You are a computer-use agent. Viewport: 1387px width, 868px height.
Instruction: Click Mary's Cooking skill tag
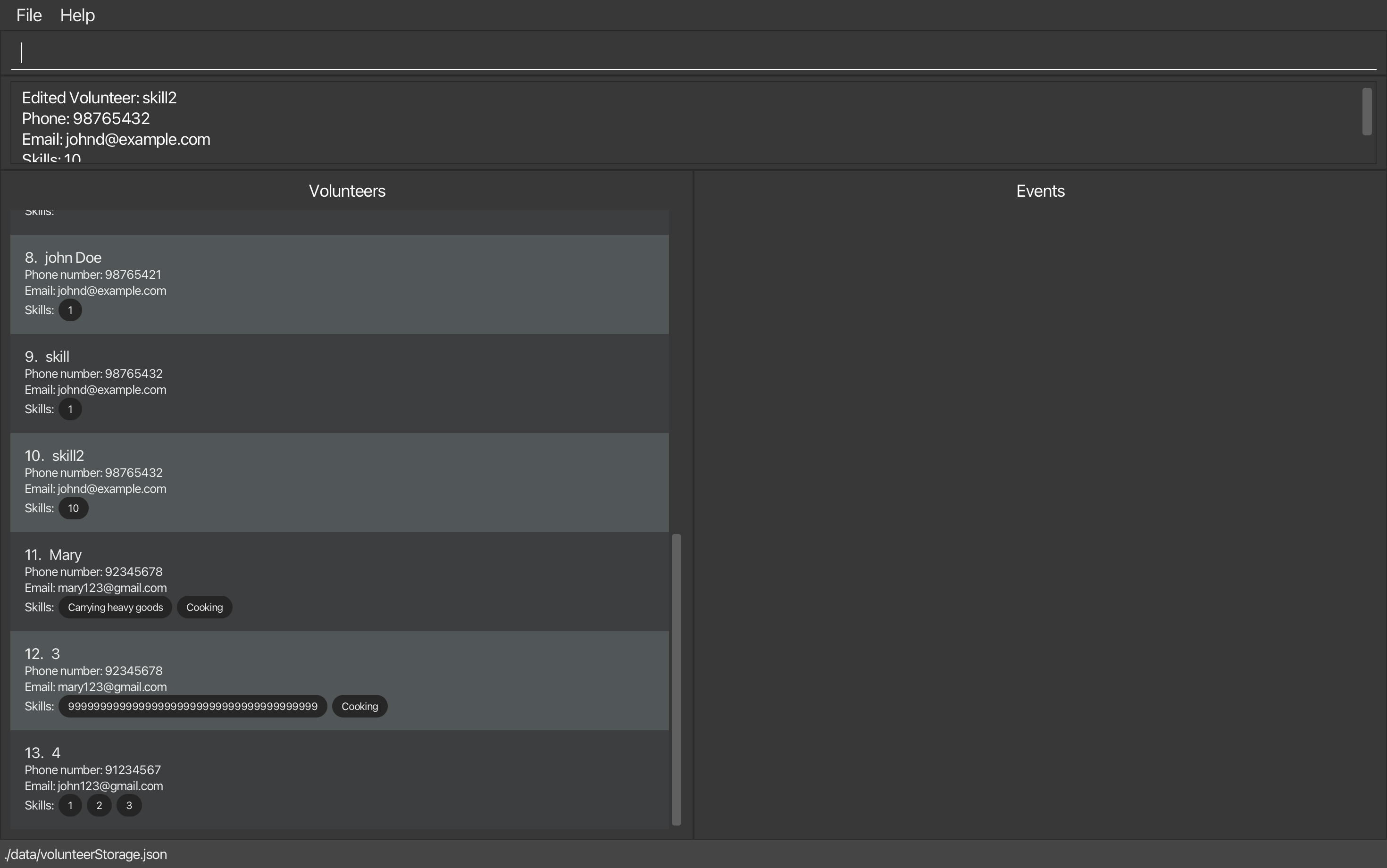pos(204,608)
